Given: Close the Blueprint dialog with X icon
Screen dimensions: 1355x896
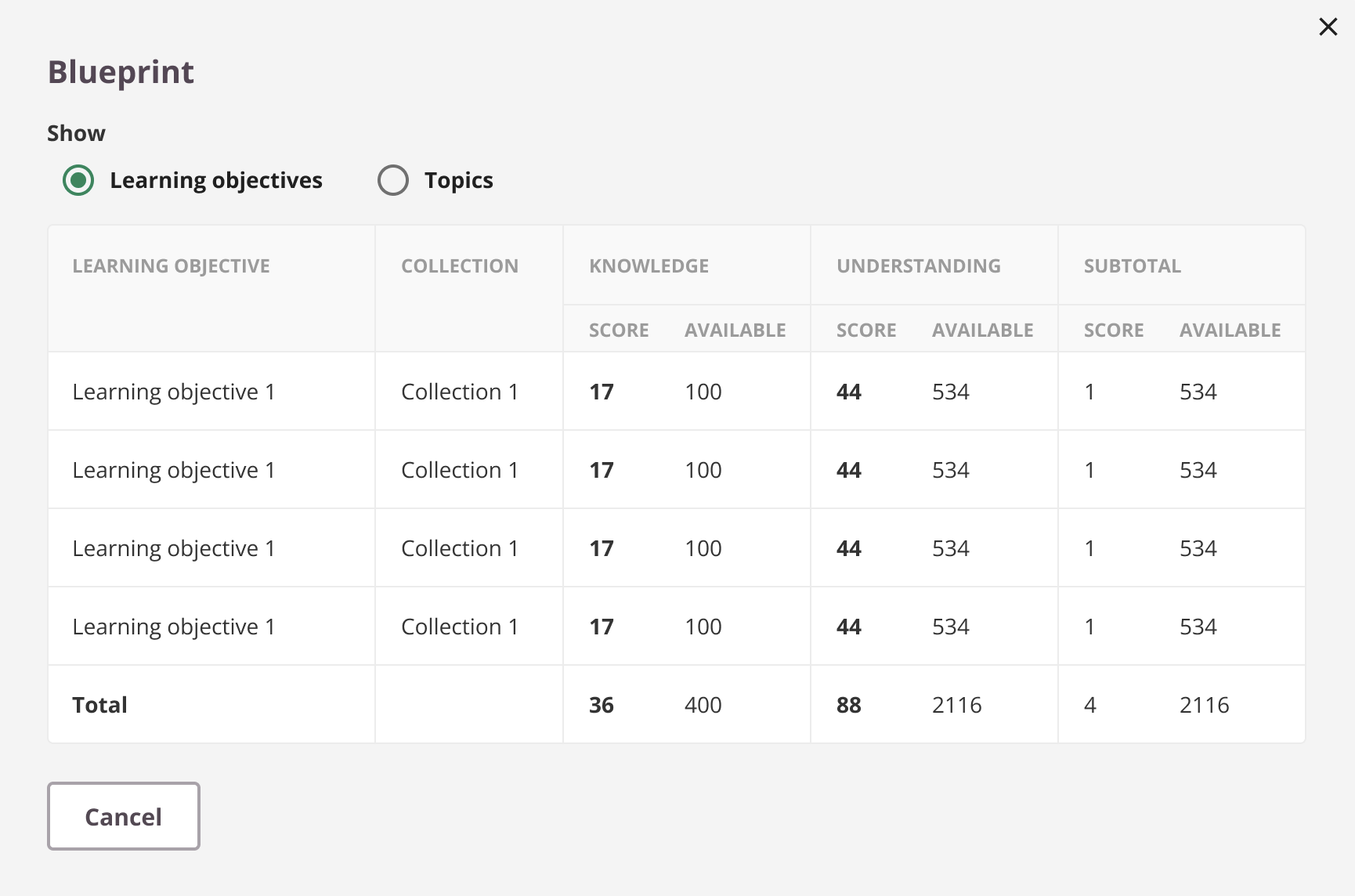Looking at the screenshot, I should pyautogui.click(x=1328, y=27).
